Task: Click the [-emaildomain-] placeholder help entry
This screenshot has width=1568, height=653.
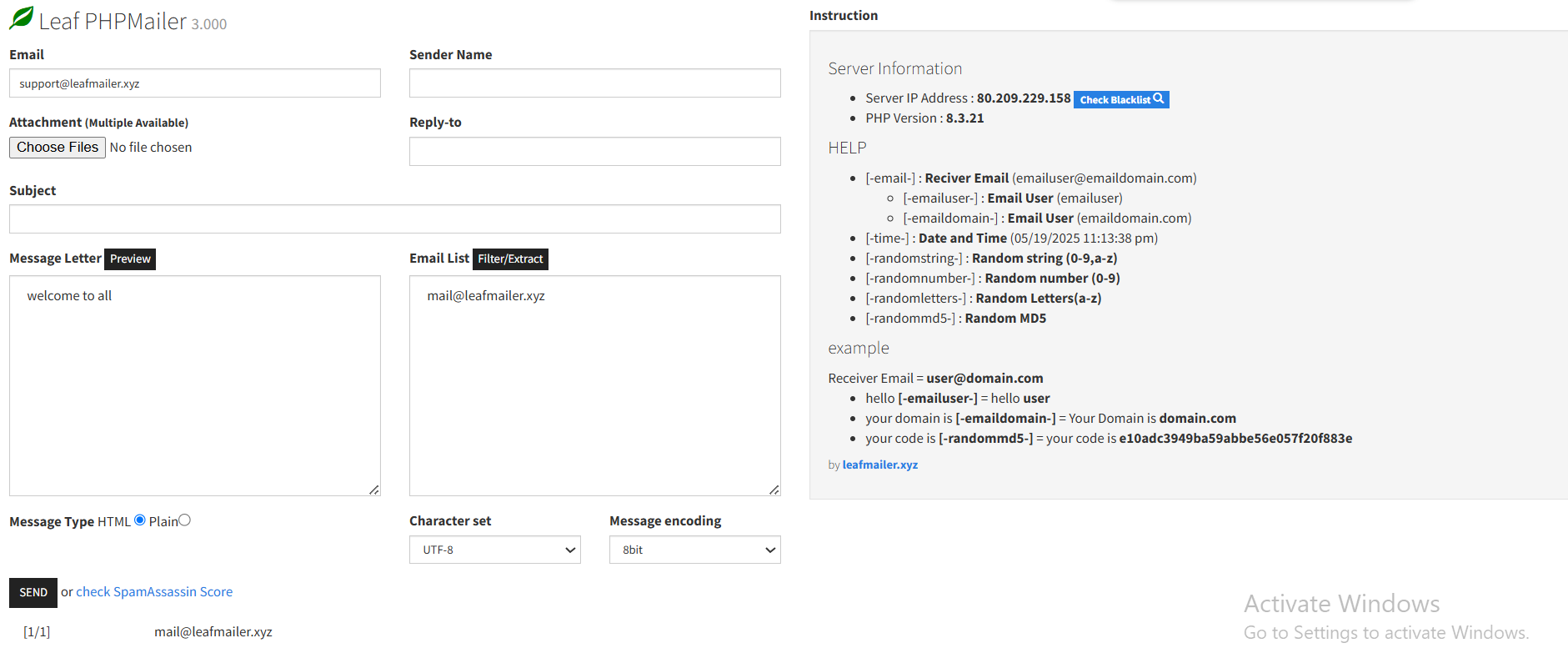Action: [x=1047, y=218]
